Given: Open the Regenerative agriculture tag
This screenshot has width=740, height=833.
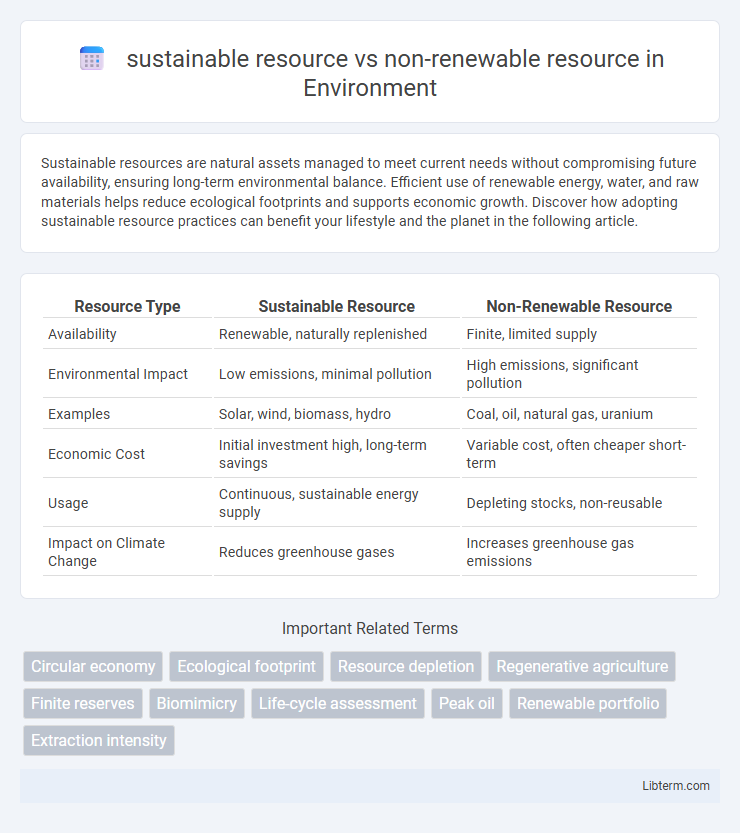Looking at the screenshot, I should coord(582,666).
